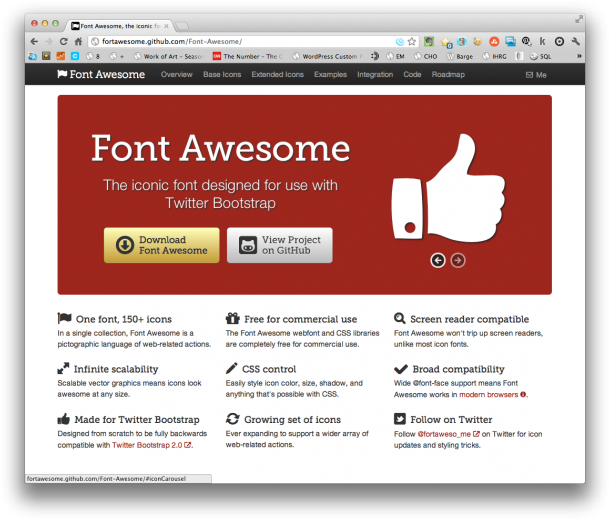Viewport: 609px width, 519px height.
Task: Click the resize arrows icon by Infinite scalability
Action: click(x=63, y=368)
